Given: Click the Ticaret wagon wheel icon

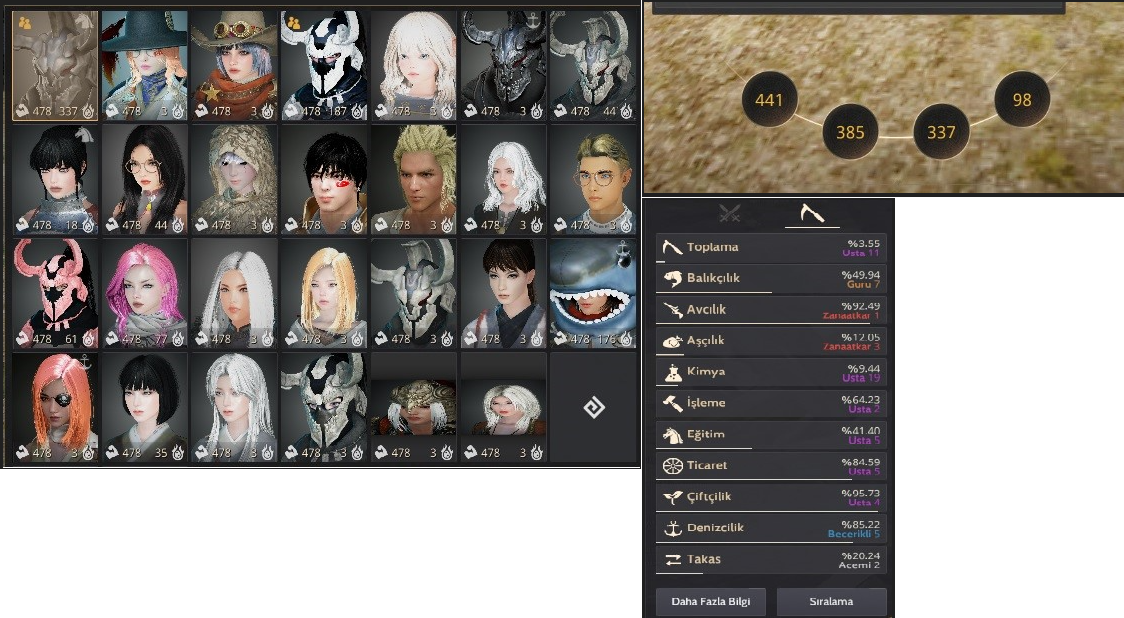Looking at the screenshot, I should pyautogui.click(x=672, y=466).
